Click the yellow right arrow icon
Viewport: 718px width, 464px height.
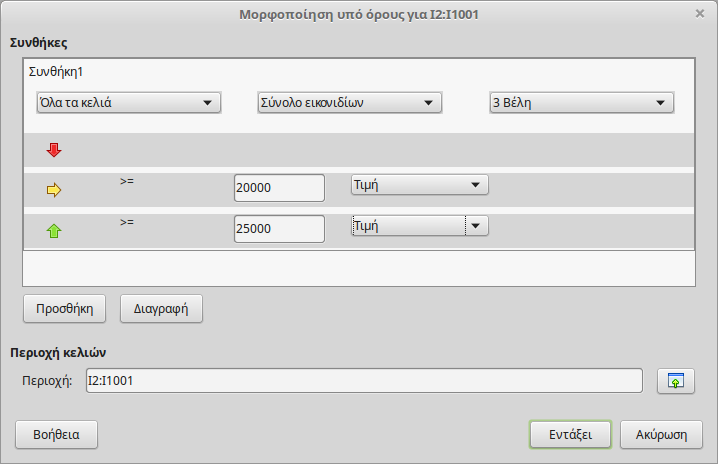pos(54,188)
